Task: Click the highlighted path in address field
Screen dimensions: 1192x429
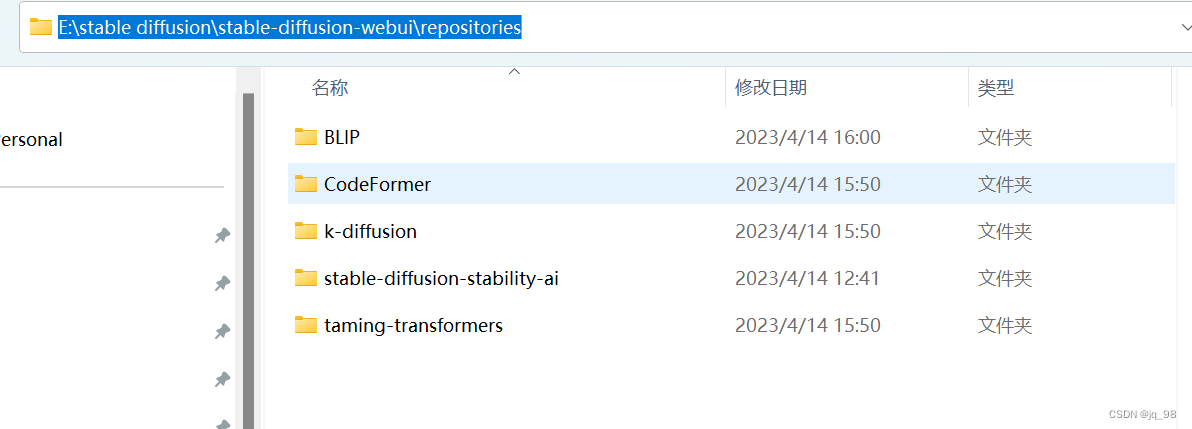Action: [x=290, y=27]
